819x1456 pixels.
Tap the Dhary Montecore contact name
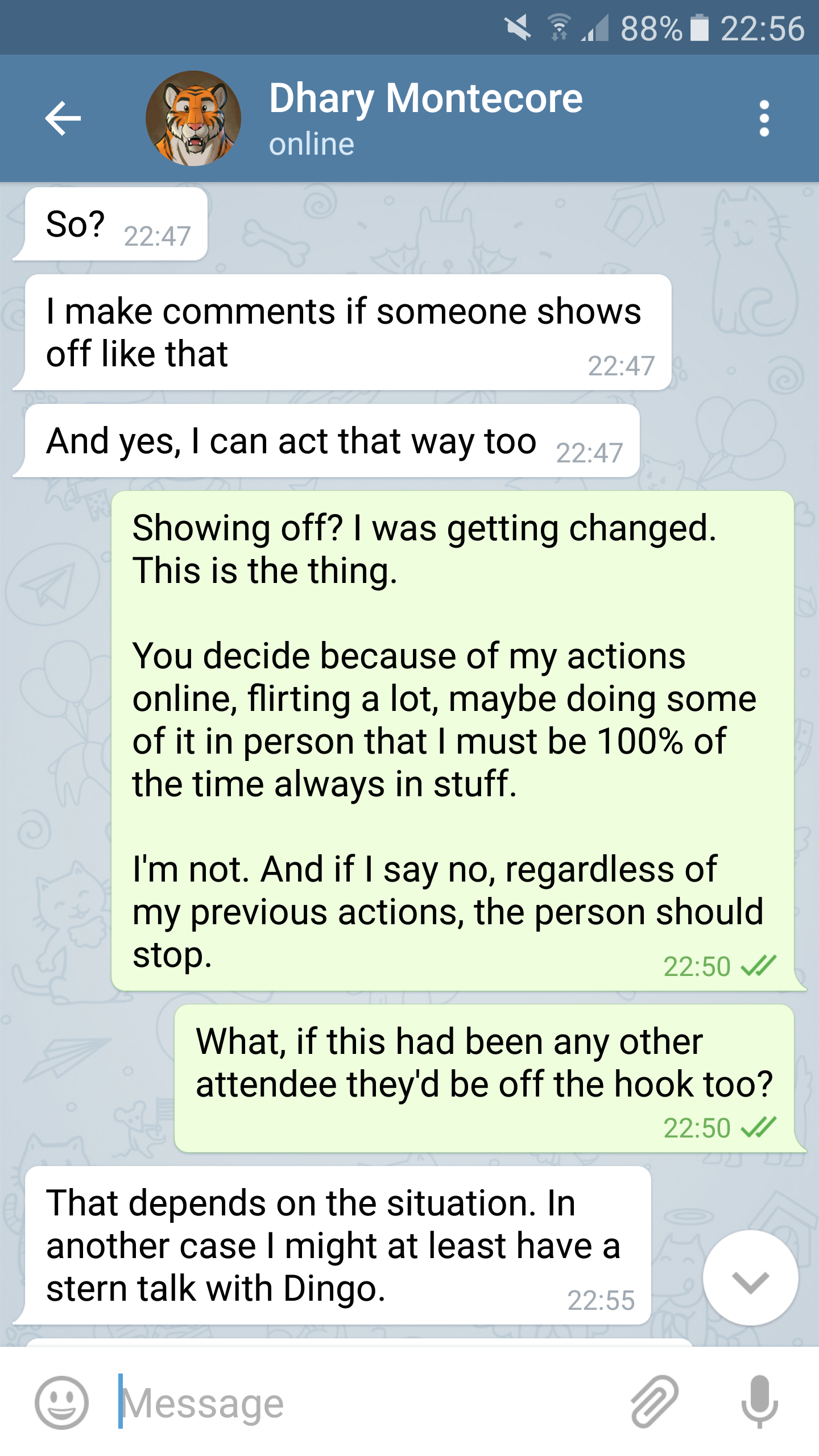[425, 98]
